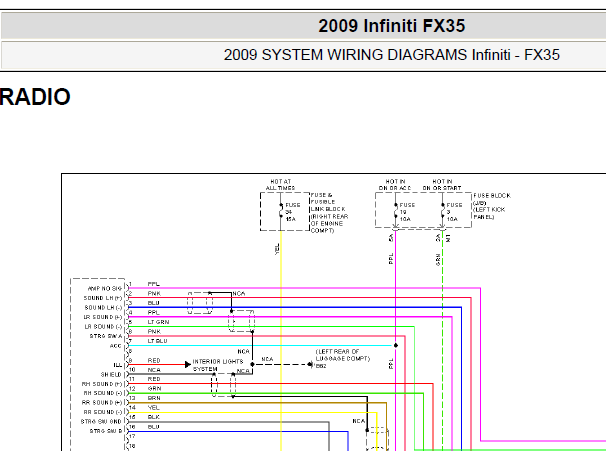Viewport: 606px width, 451px height.
Task: Select the RR SOUND (+) pin label
Action: 102,403
